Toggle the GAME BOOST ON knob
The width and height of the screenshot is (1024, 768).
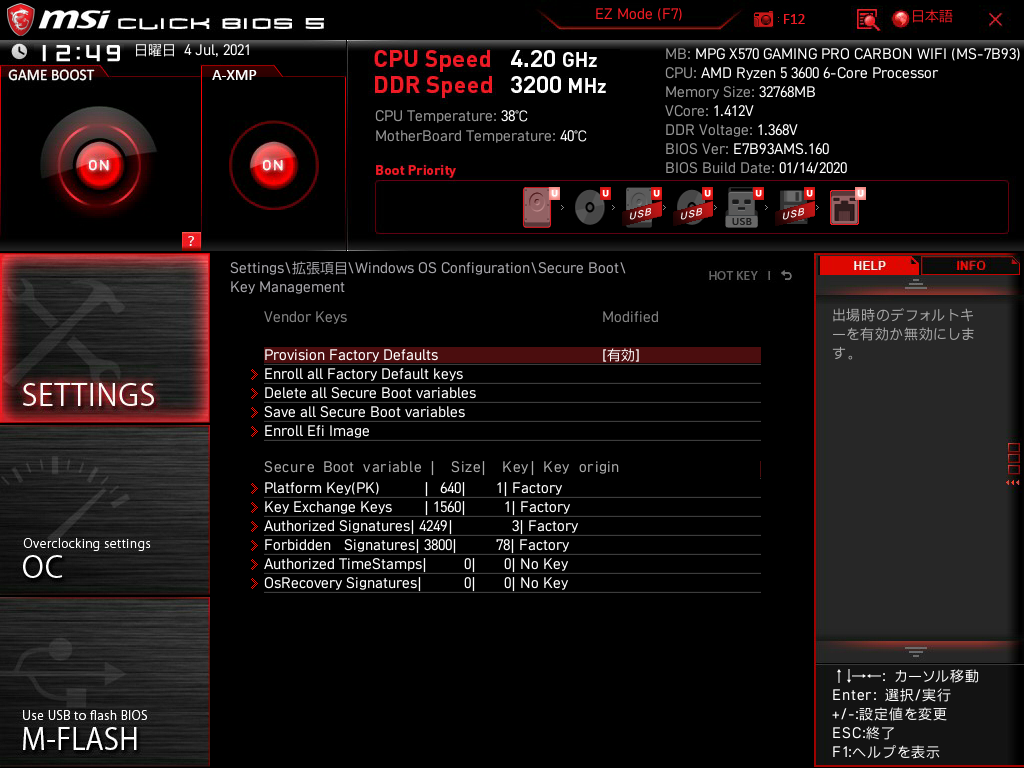(99, 165)
